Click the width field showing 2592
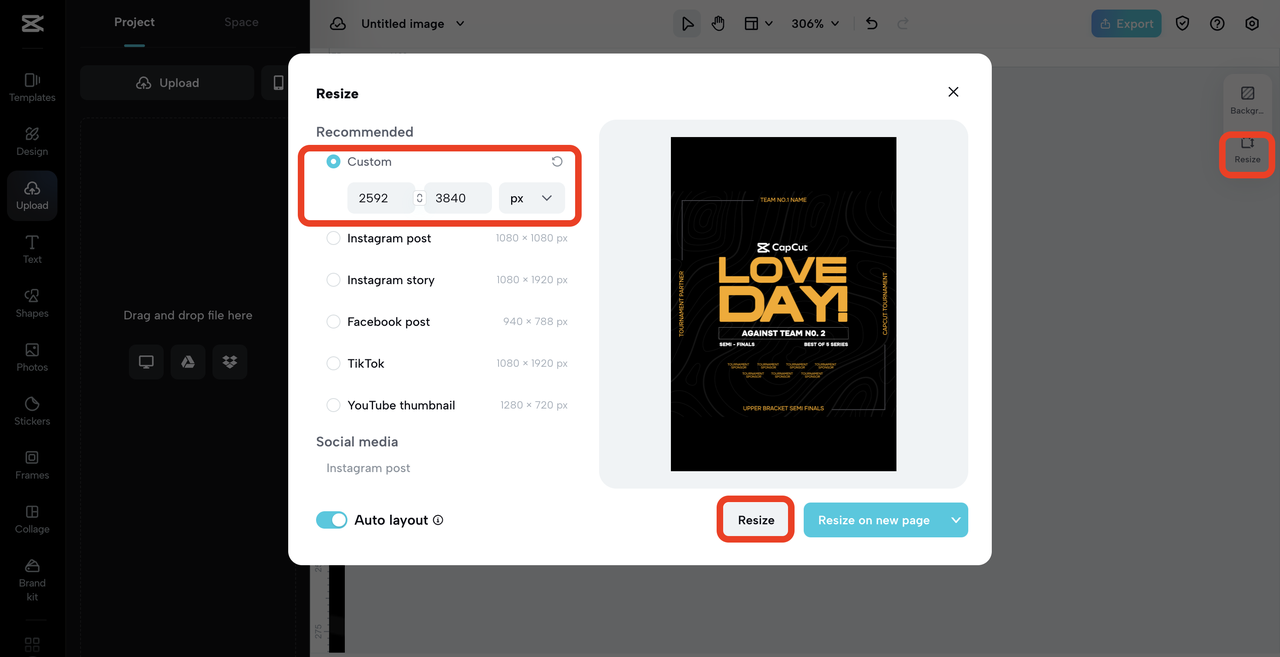Image resolution: width=1280 pixels, height=657 pixels. (x=380, y=198)
